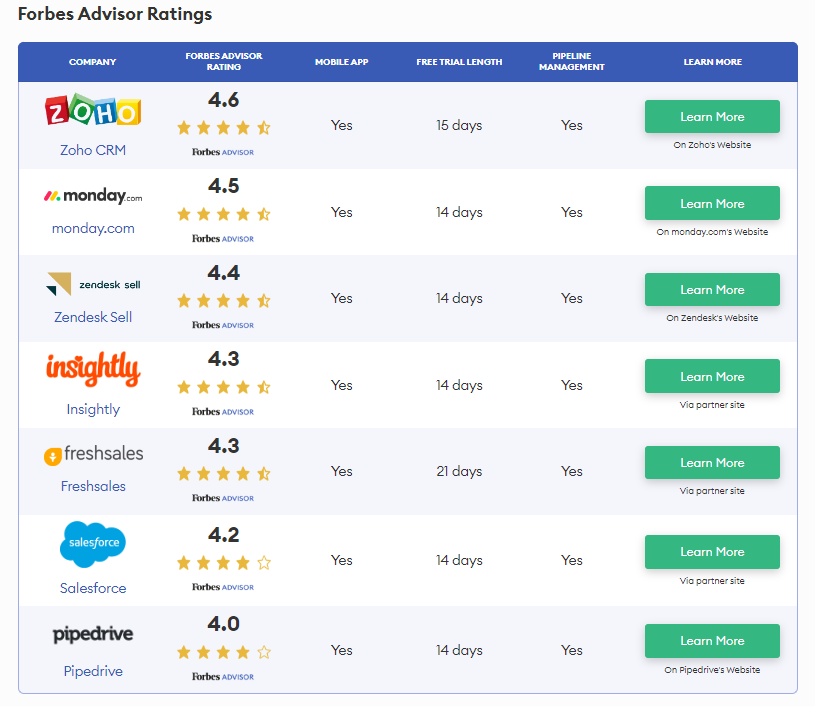Click the Pipedrive logo

93,634
